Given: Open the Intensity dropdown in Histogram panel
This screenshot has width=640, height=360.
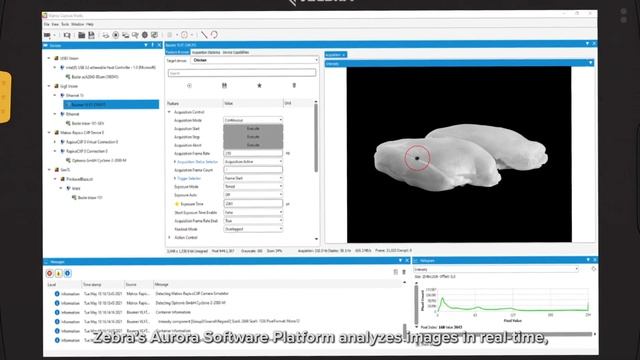Looking at the screenshot, I should [496, 269].
